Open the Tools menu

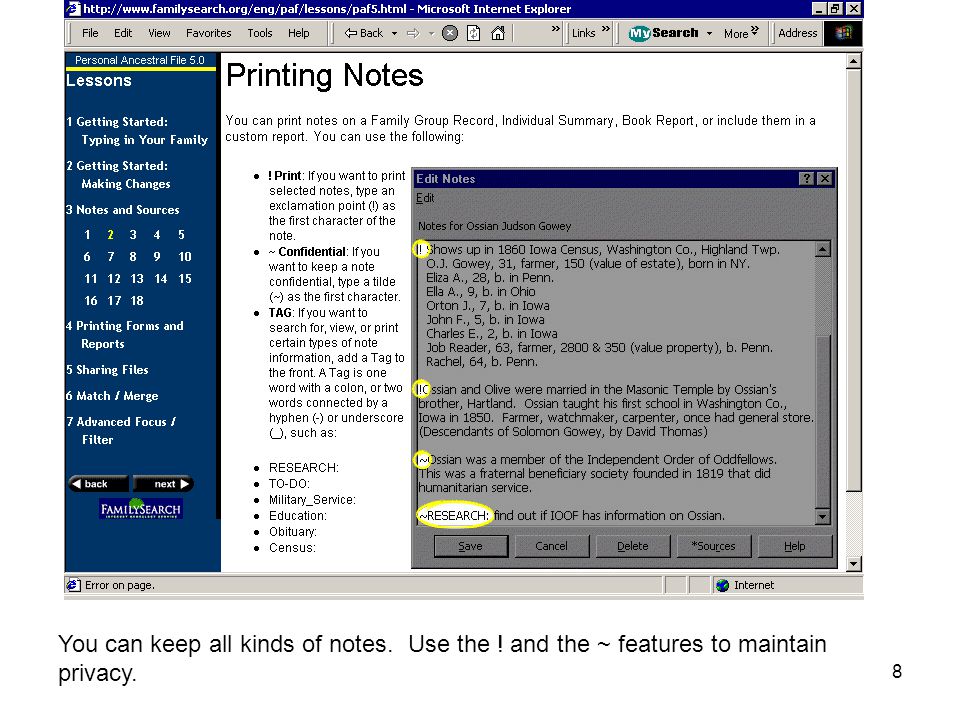(x=260, y=33)
